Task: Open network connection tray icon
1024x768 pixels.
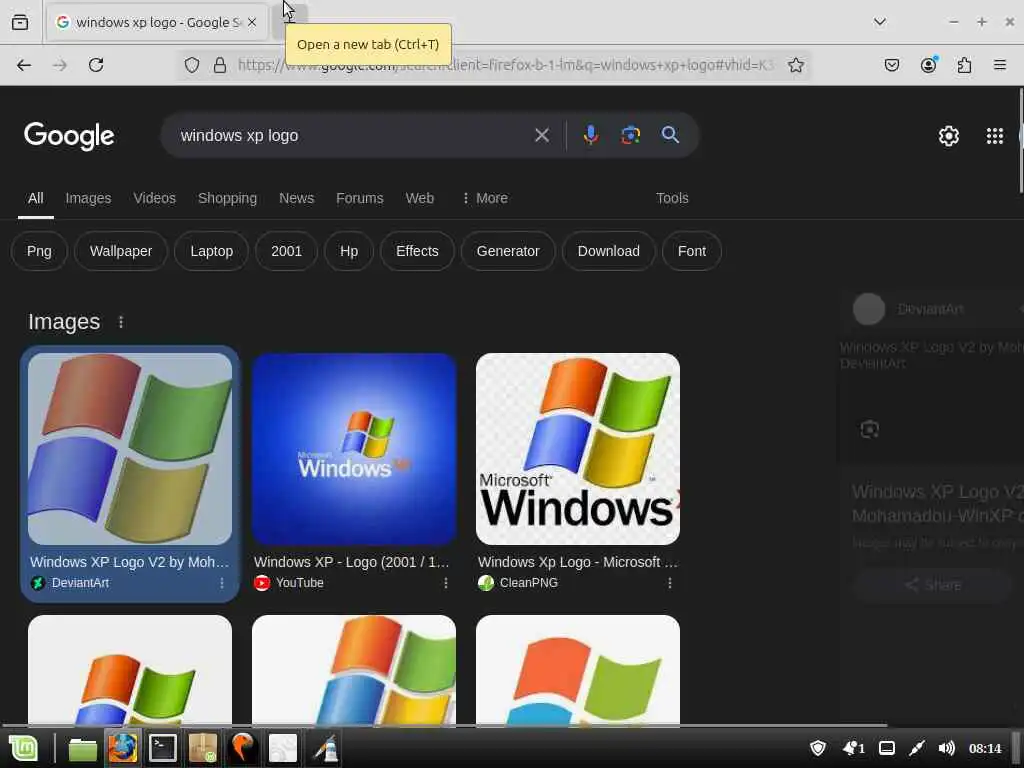Action: [917, 748]
